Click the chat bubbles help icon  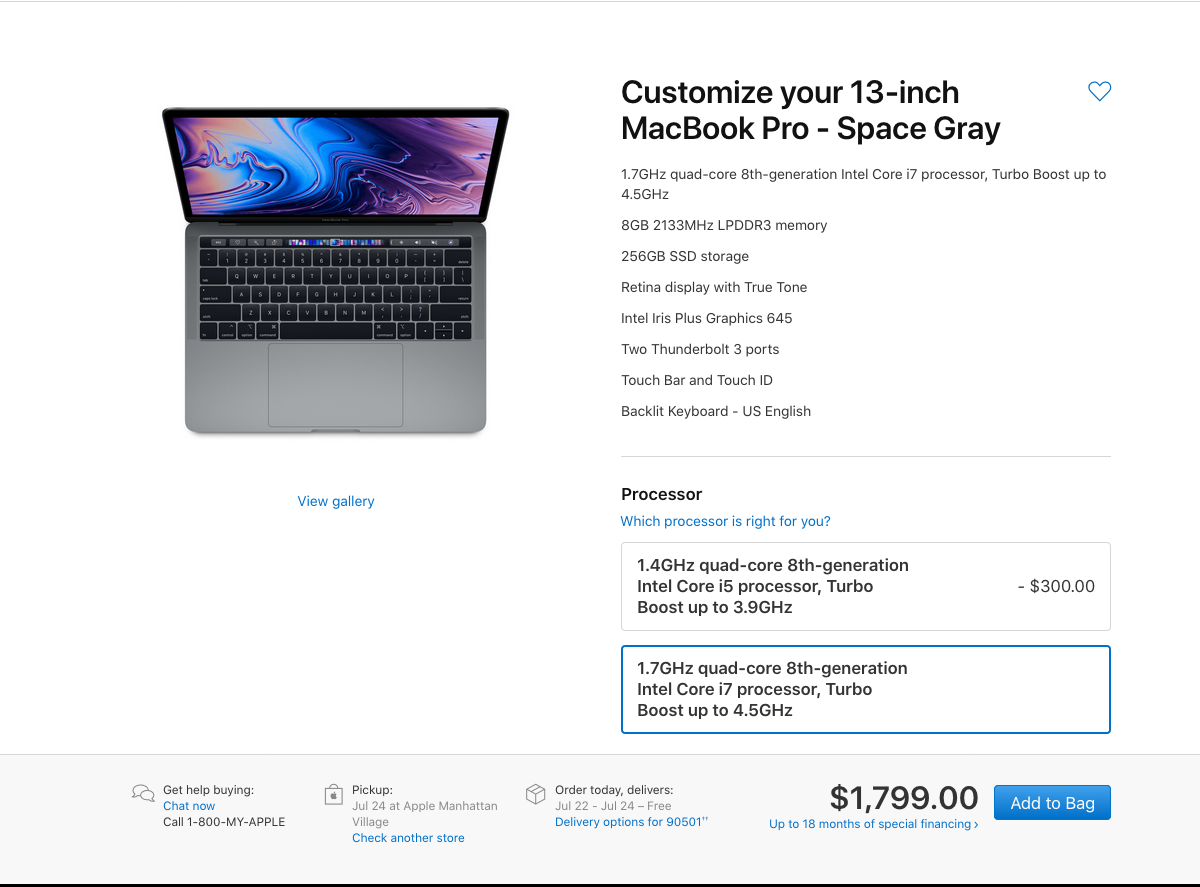(143, 794)
